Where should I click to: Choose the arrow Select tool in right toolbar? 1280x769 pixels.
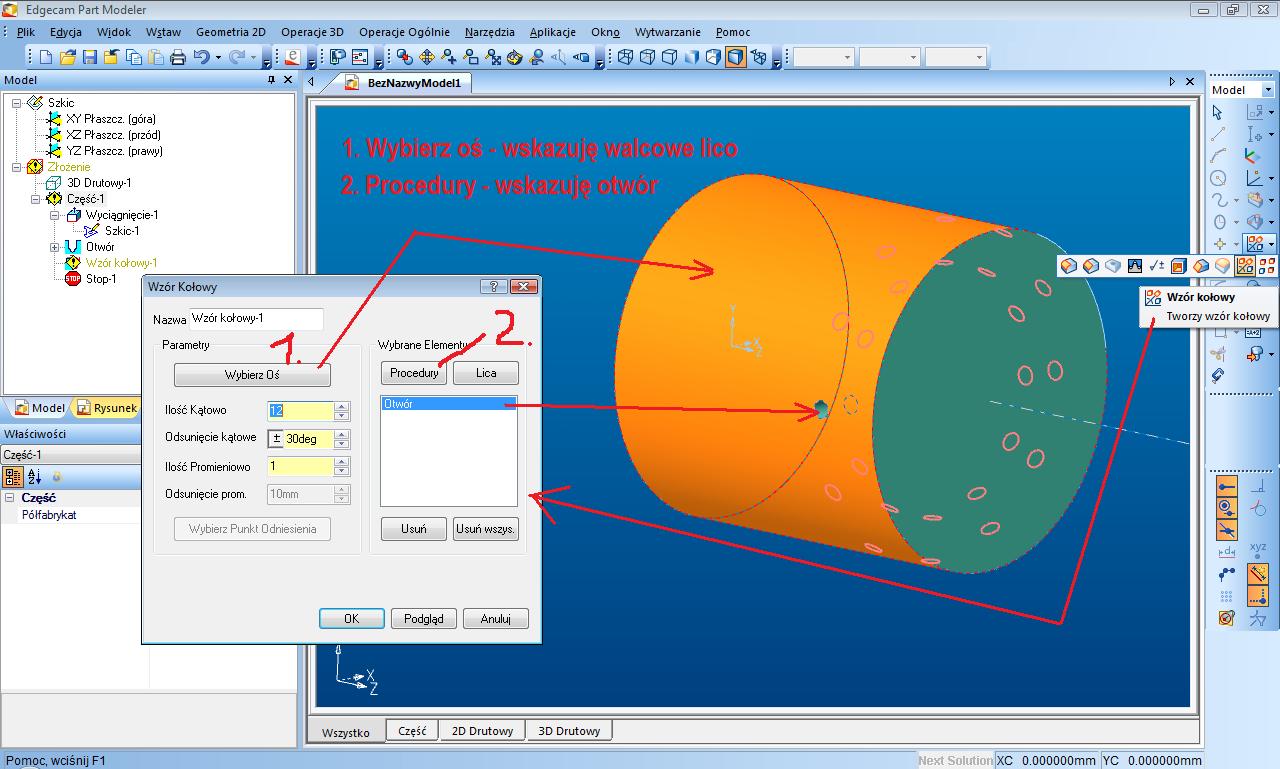point(1218,113)
